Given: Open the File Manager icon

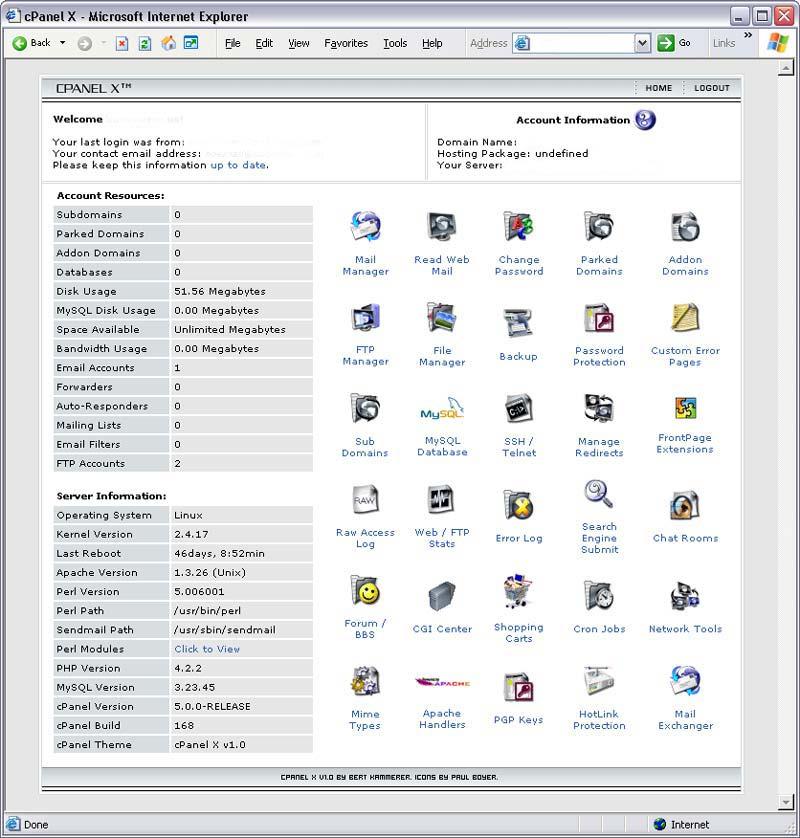Looking at the screenshot, I should point(442,319).
